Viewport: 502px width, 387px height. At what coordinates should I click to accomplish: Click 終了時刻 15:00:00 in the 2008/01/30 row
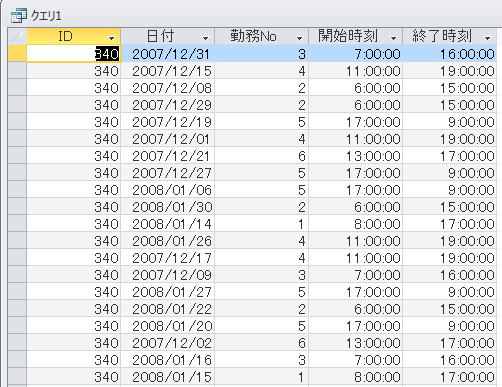pos(450,207)
